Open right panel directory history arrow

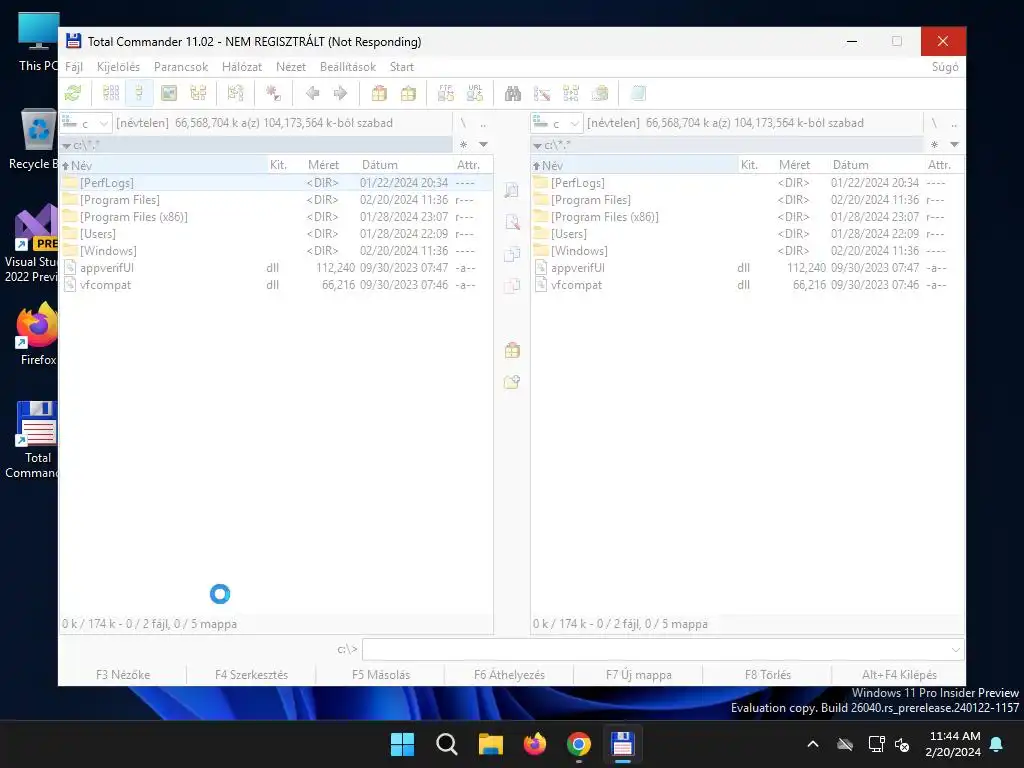click(954, 144)
